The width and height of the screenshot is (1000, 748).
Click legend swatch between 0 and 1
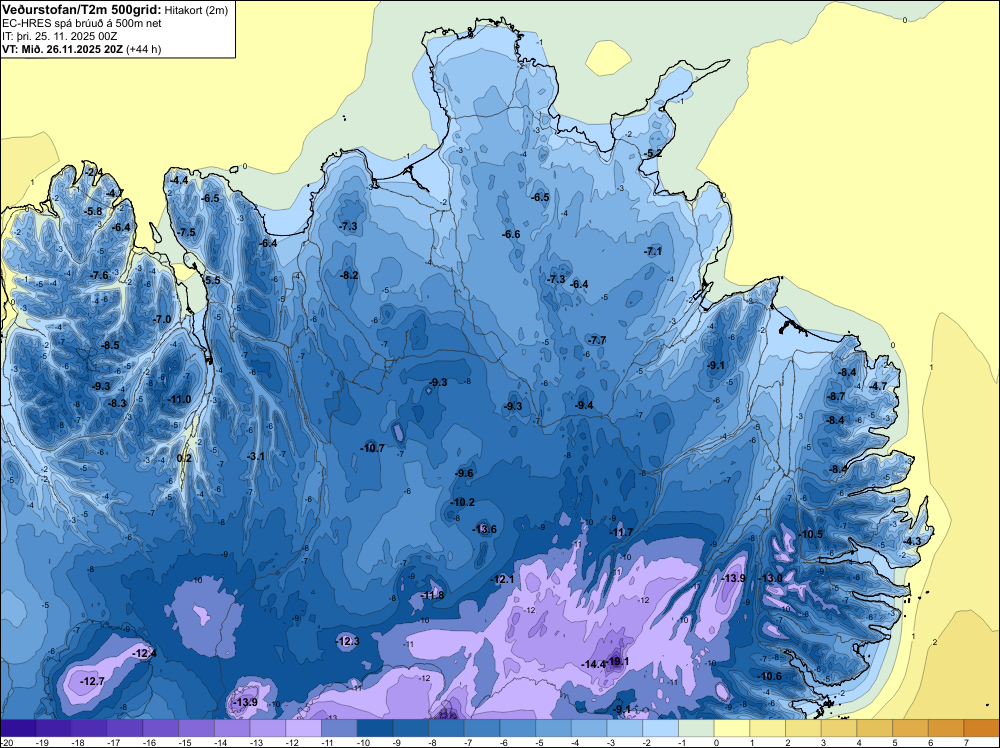[733, 728]
